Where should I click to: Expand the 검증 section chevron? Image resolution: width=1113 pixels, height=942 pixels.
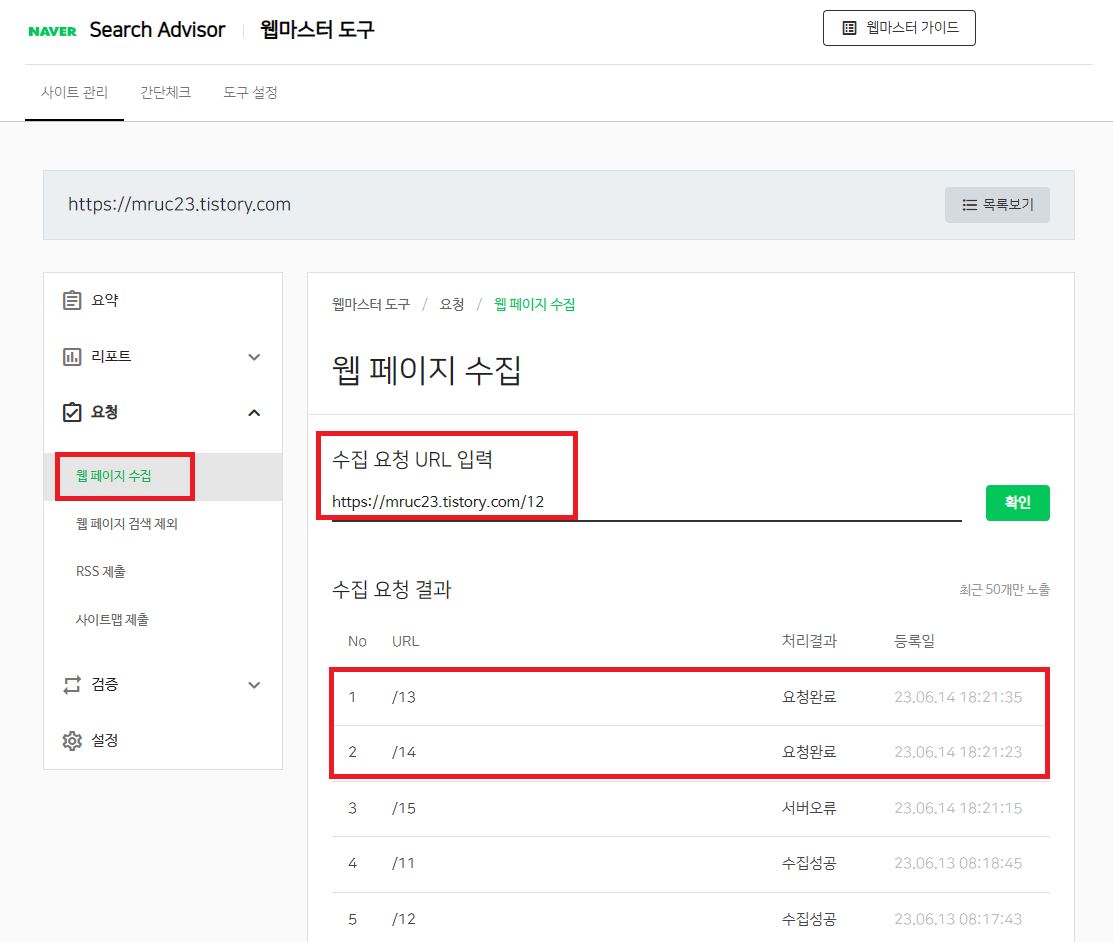pos(254,685)
